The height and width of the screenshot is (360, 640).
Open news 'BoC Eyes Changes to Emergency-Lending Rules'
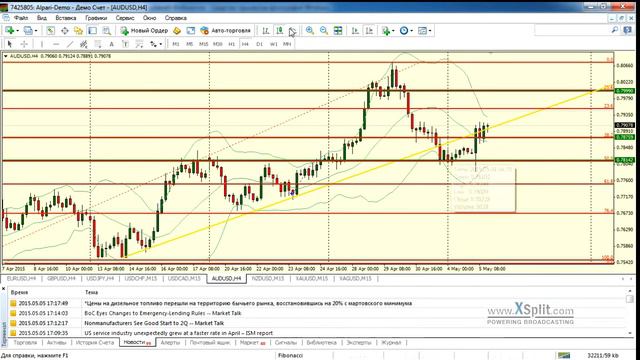click(x=163, y=313)
